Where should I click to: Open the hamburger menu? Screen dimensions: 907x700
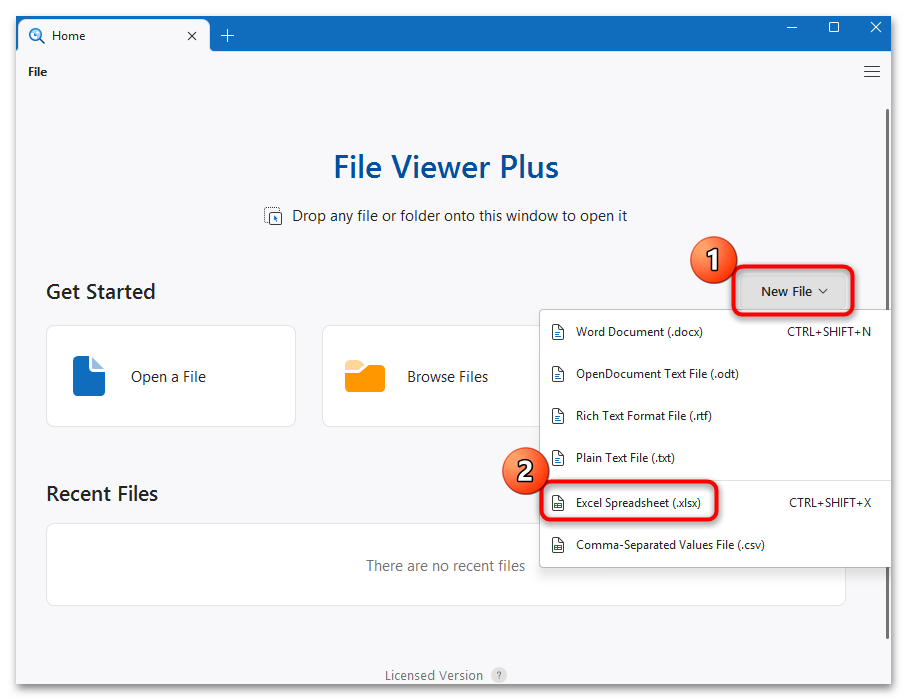tap(871, 71)
